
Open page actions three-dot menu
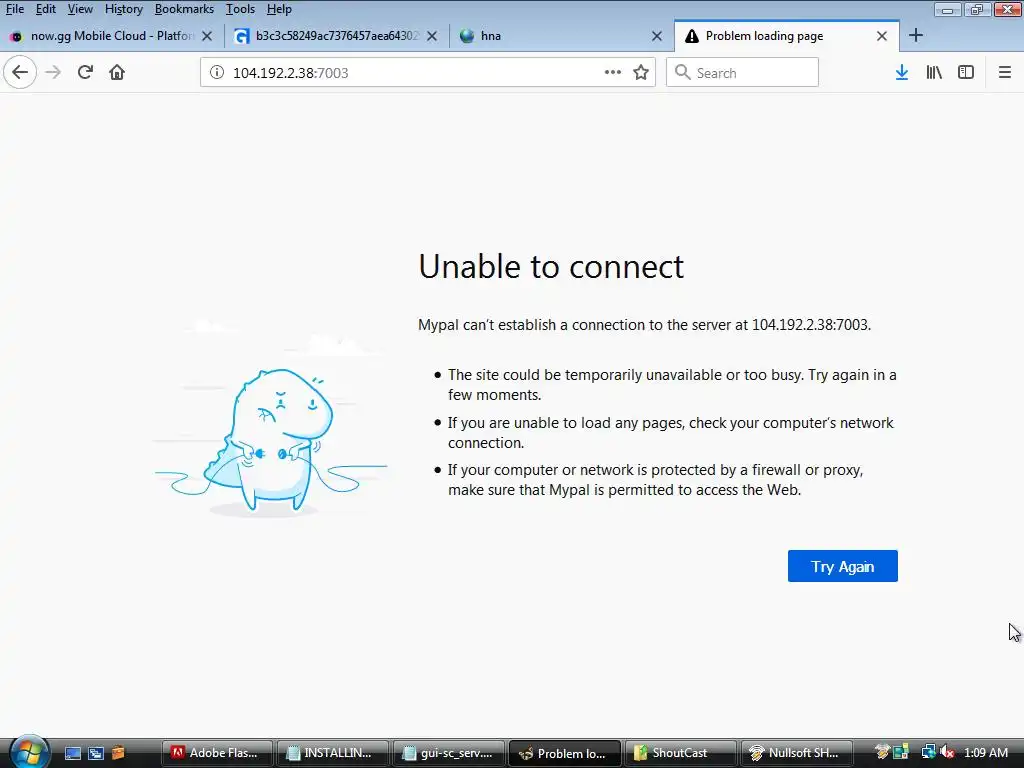613,72
